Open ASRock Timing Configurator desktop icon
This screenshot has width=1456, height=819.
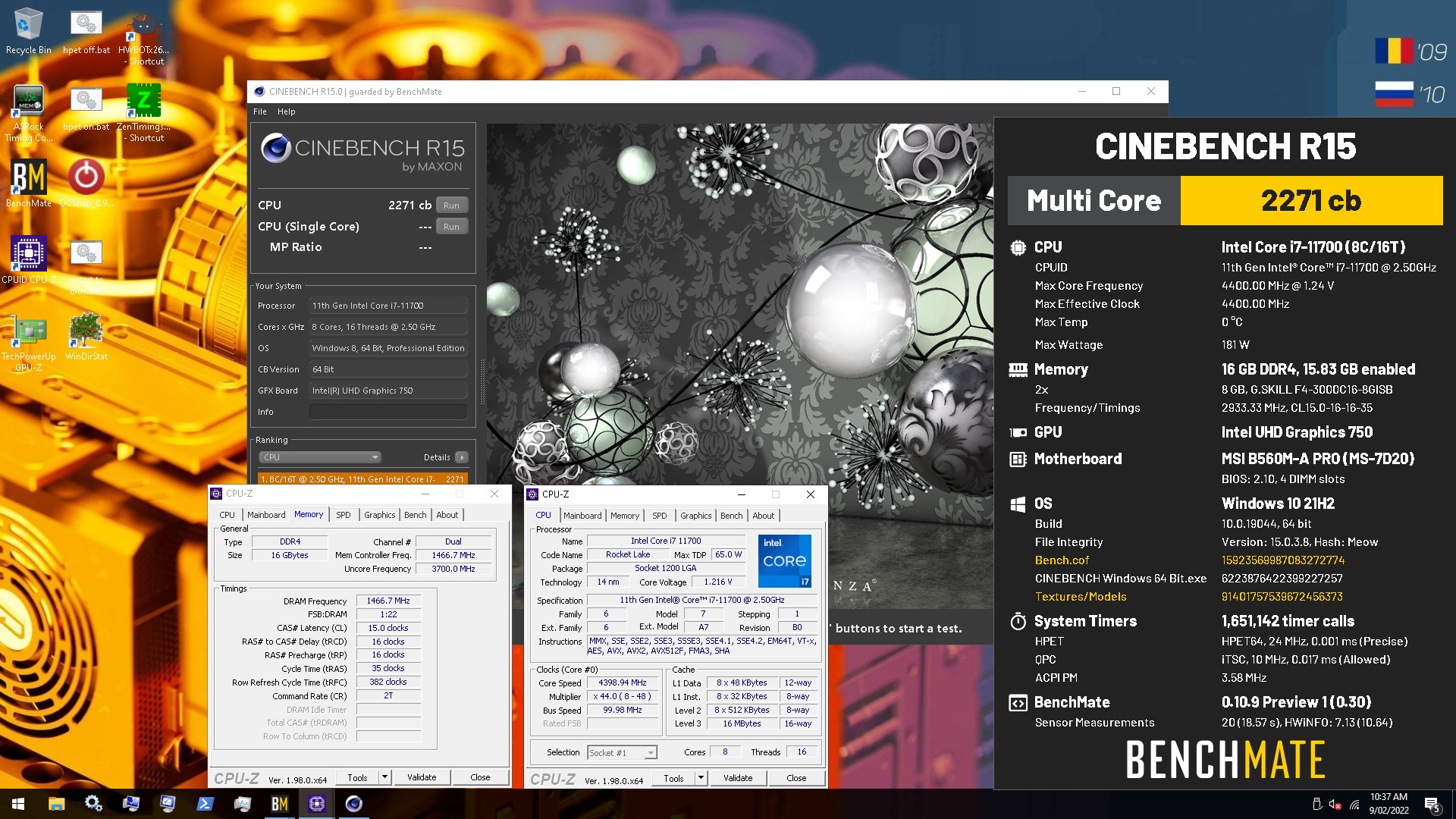coord(28,114)
